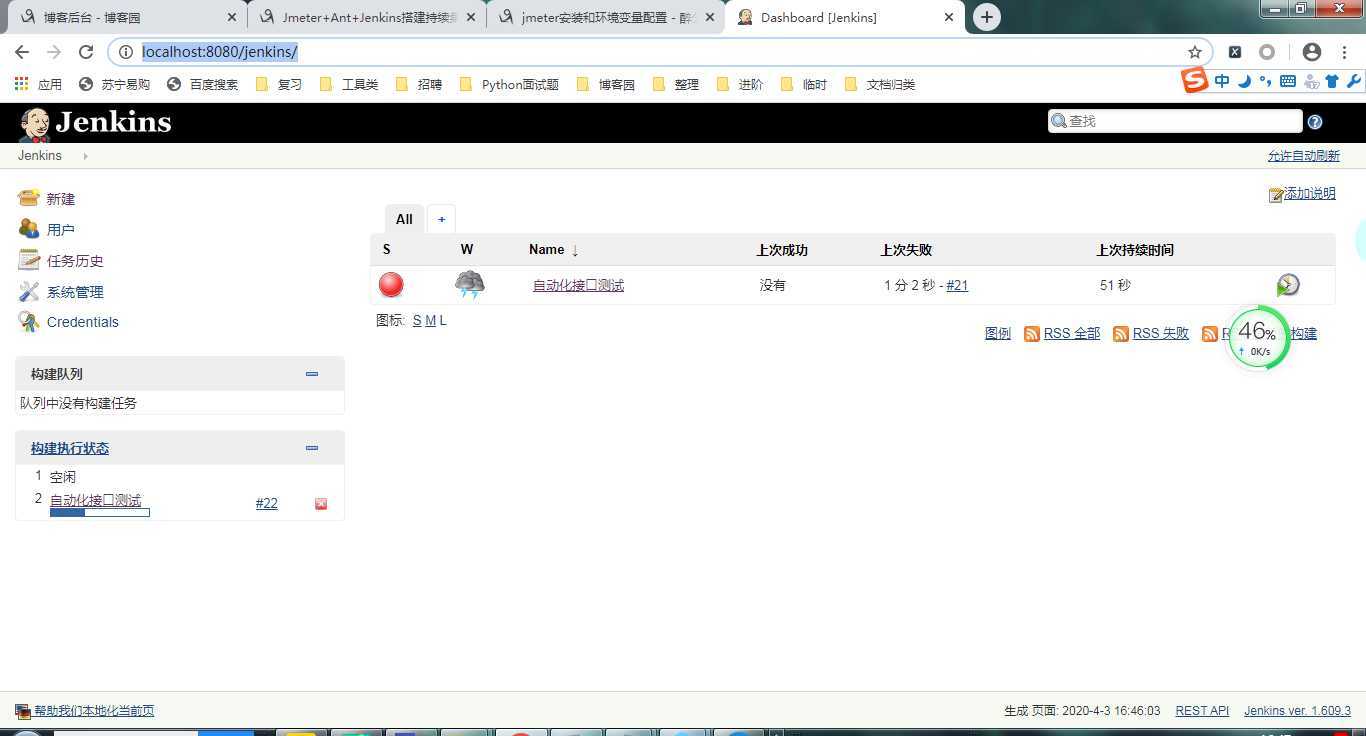Open RSS 失败 feed link
This screenshot has height=736, width=1366.
tap(1161, 333)
